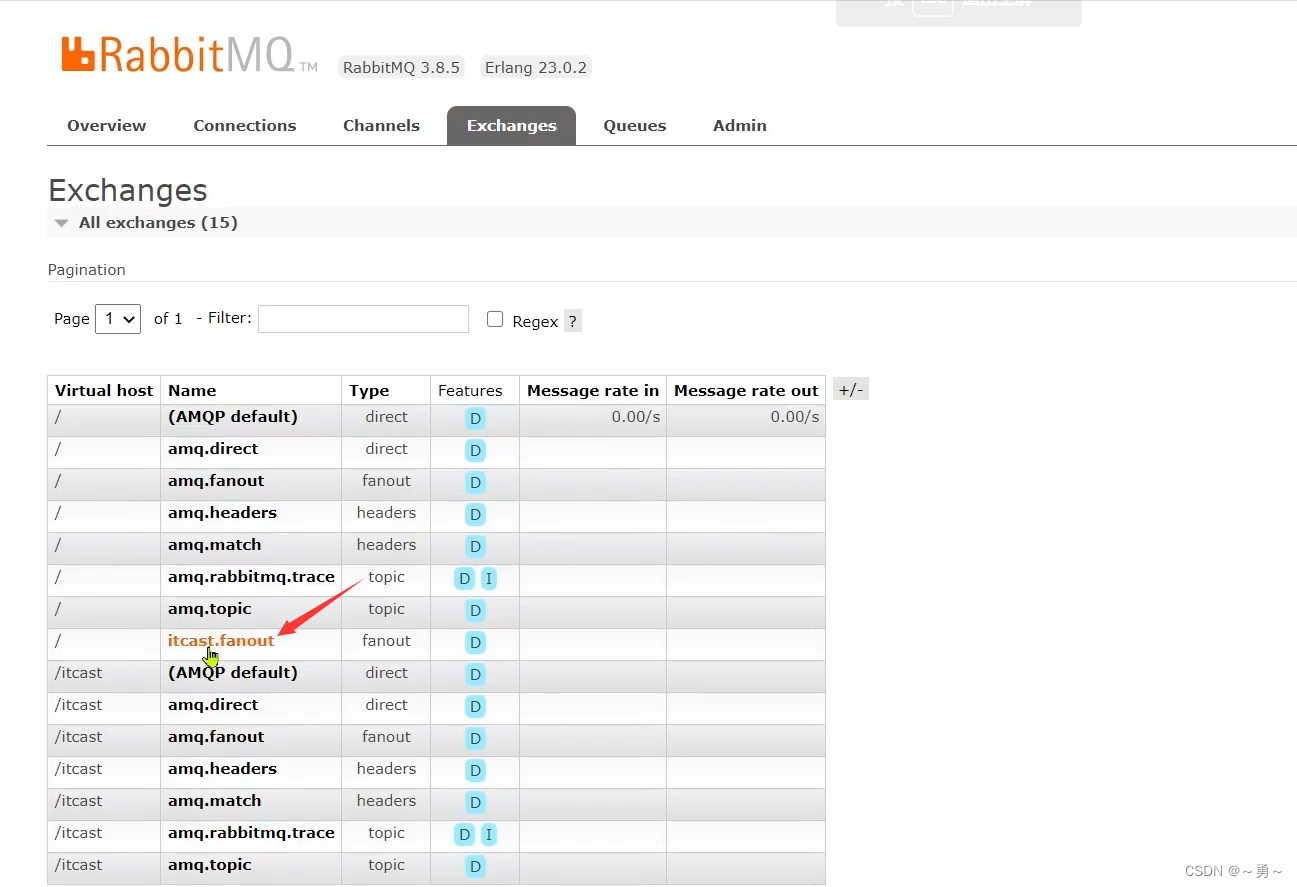Click the RabbitMQ 3.8.5 version label
The height and width of the screenshot is (887, 1297).
[401, 67]
